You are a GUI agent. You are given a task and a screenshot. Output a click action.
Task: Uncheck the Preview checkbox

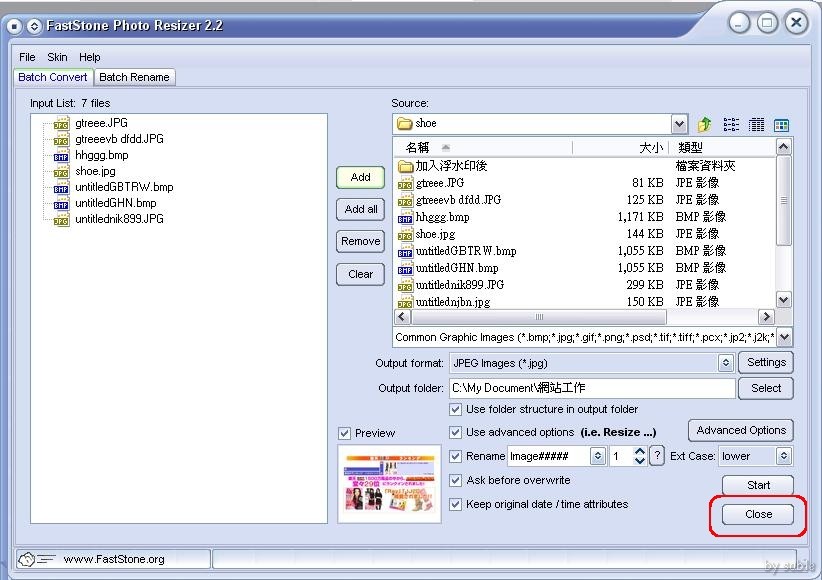point(345,433)
